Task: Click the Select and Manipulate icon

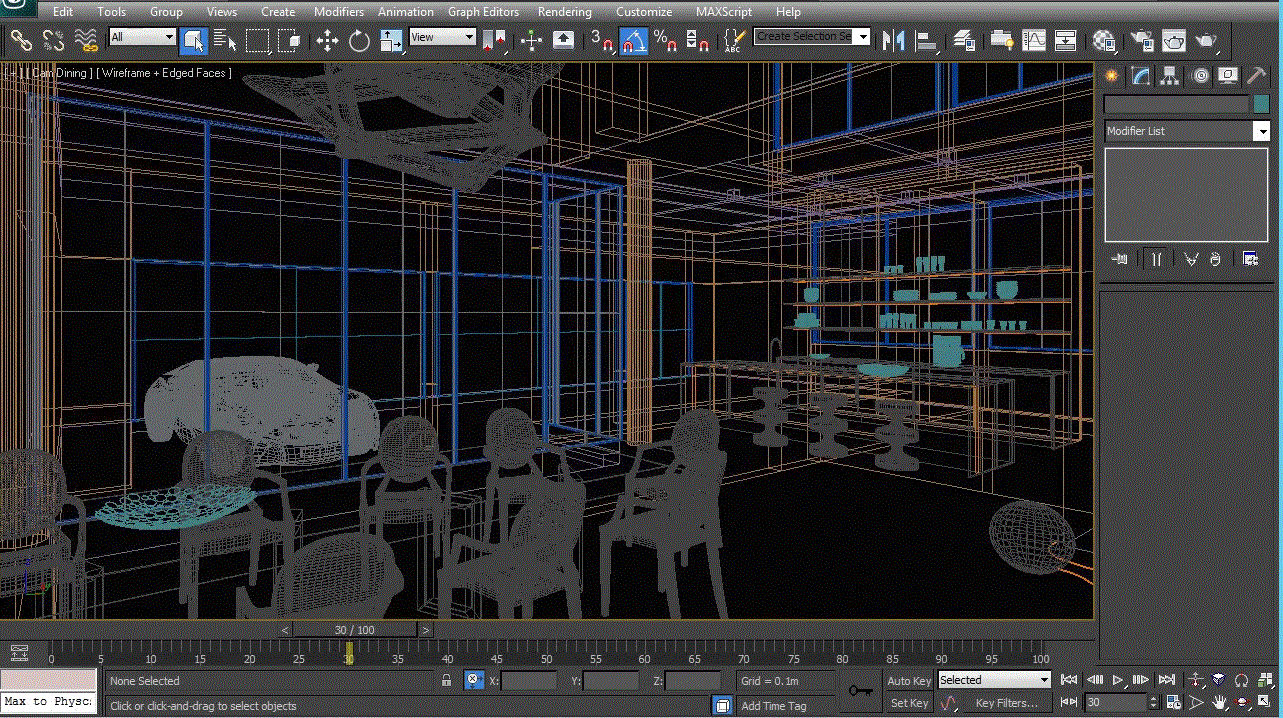Action: point(531,40)
